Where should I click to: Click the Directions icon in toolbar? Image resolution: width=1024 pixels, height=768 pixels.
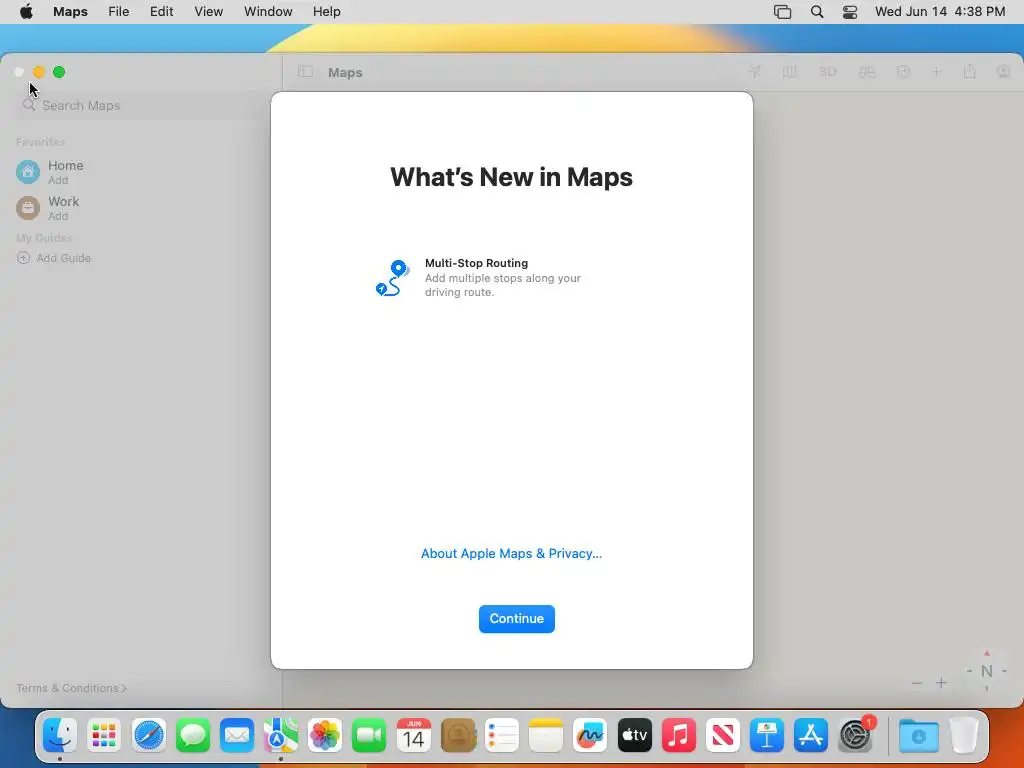[903, 72]
